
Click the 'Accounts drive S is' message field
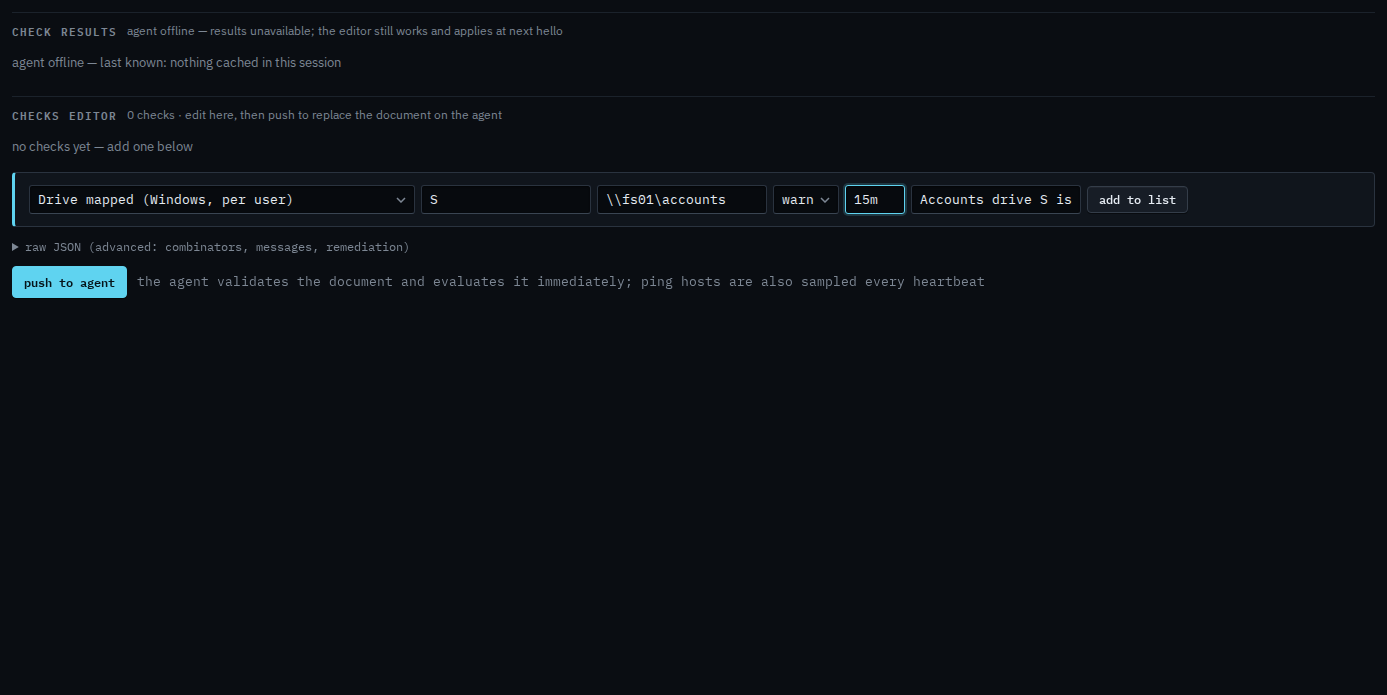point(996,199)
